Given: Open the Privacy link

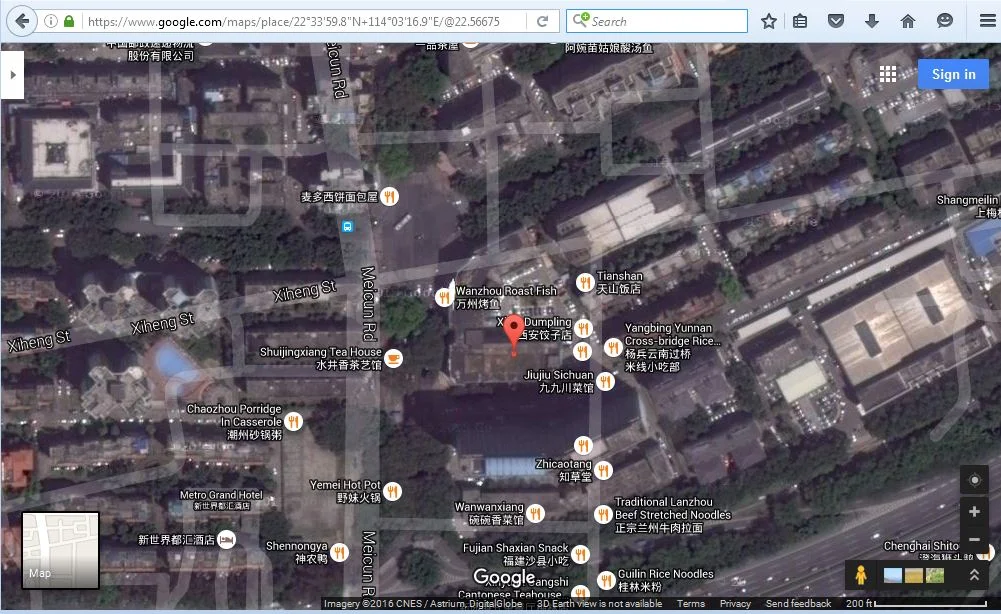Looking at the screenshot, I should (735, 603).
